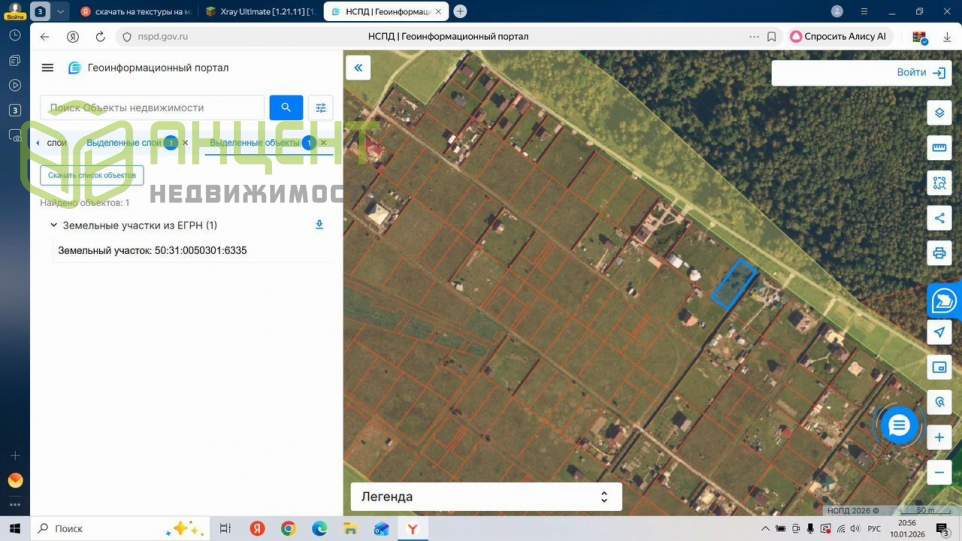962x541 pixels.
Task: Zoom in the map with plus
Action: point(939,438)
